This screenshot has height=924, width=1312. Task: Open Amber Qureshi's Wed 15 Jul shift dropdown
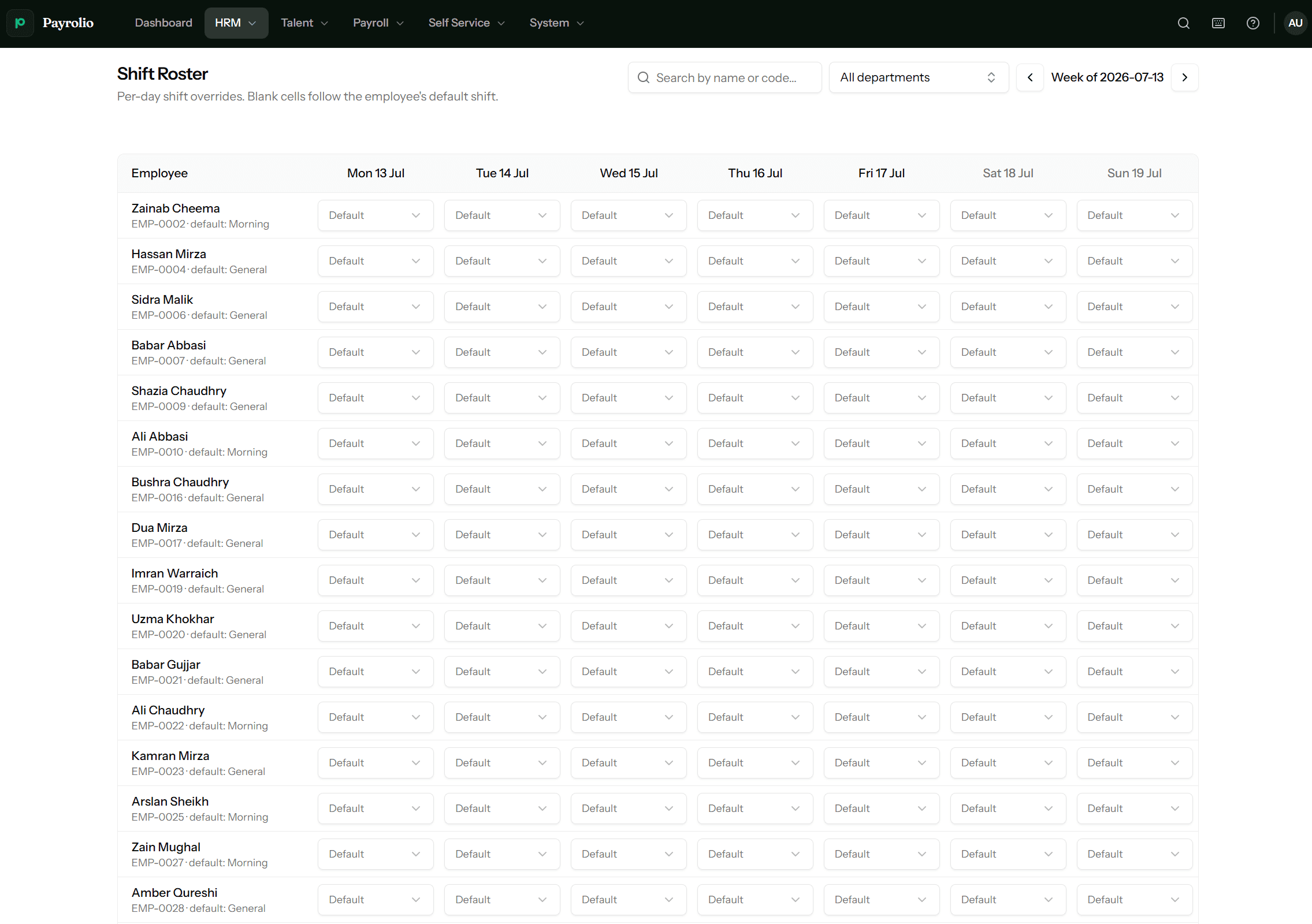(x=629, y=900)
